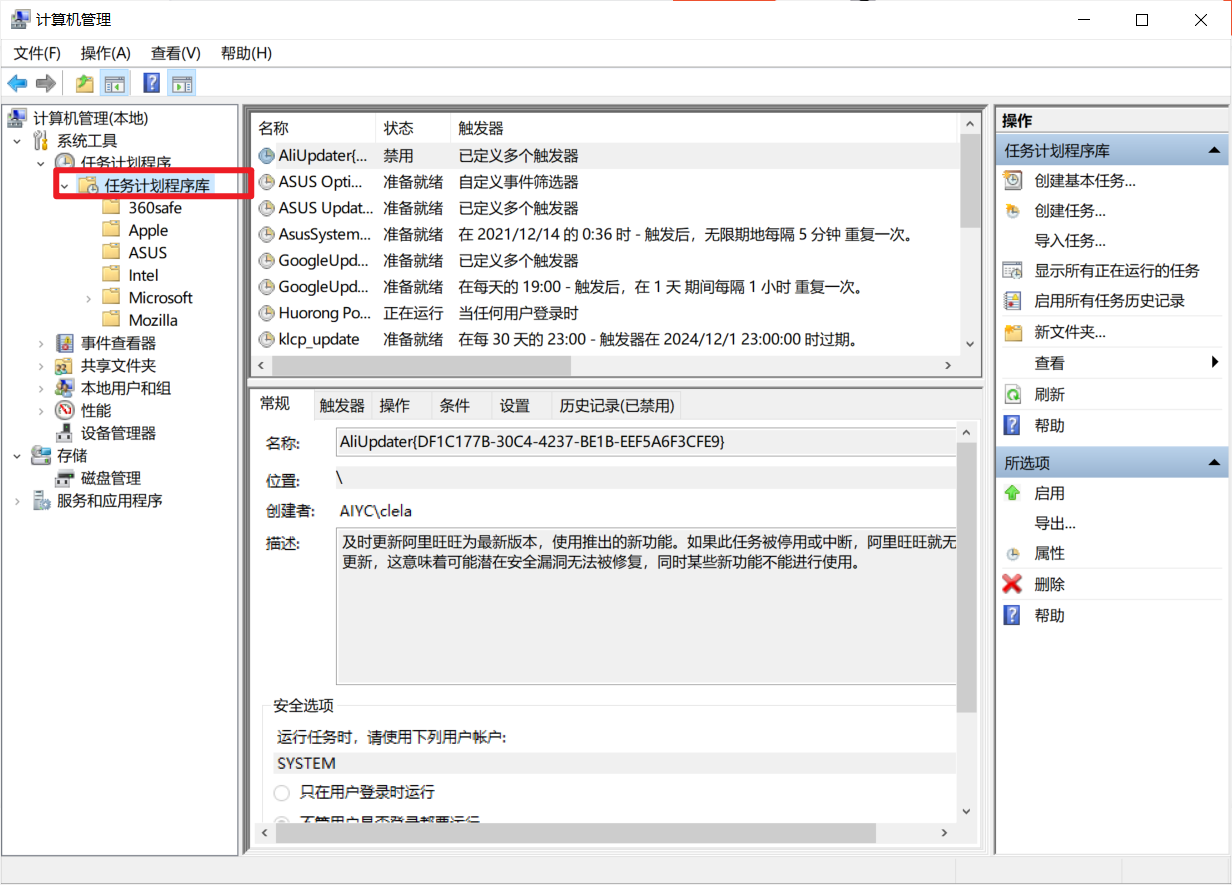Select the Huorong Po... task row

(x=605, y=313)
